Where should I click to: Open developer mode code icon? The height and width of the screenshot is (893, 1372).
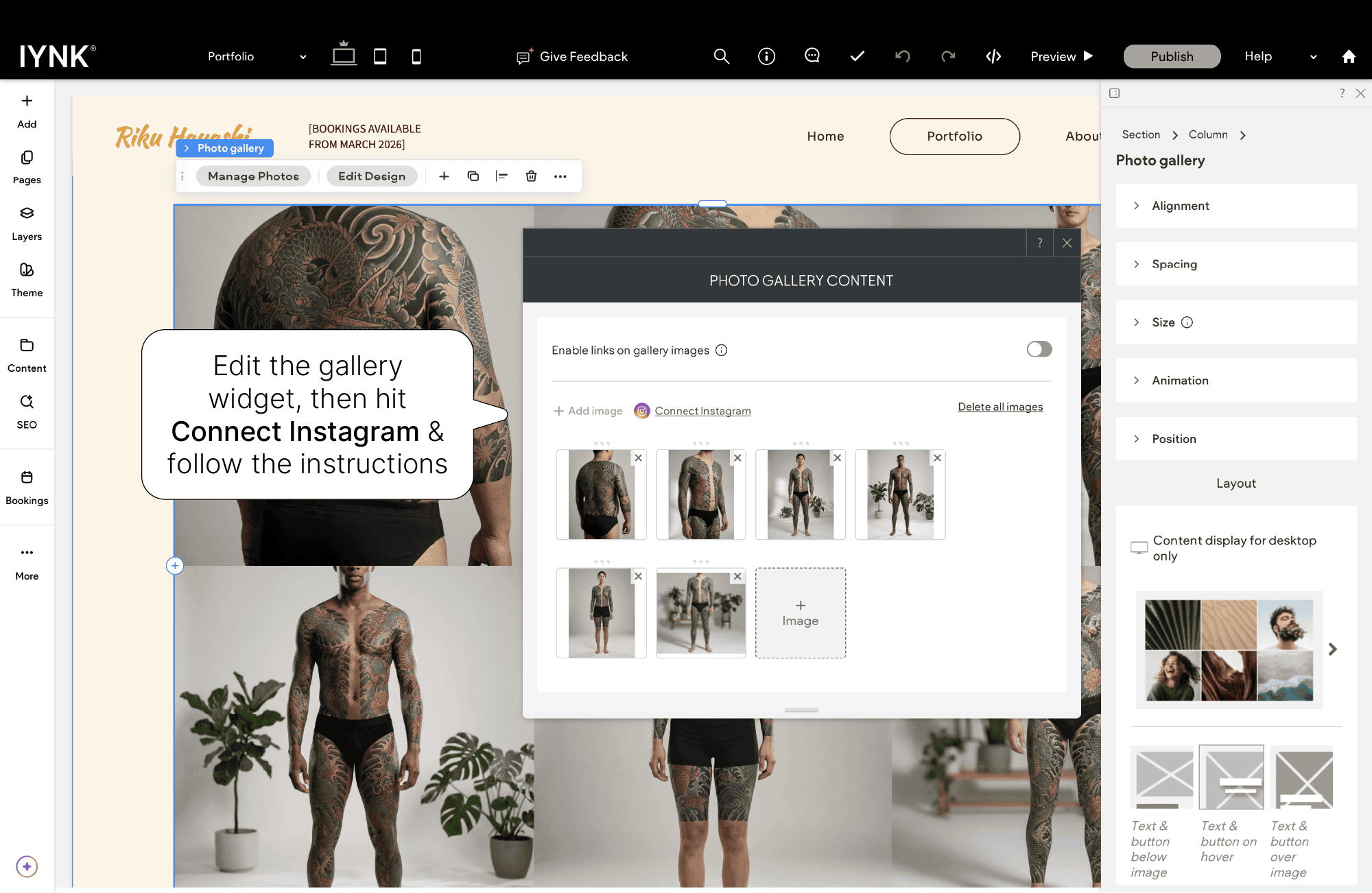993,56
